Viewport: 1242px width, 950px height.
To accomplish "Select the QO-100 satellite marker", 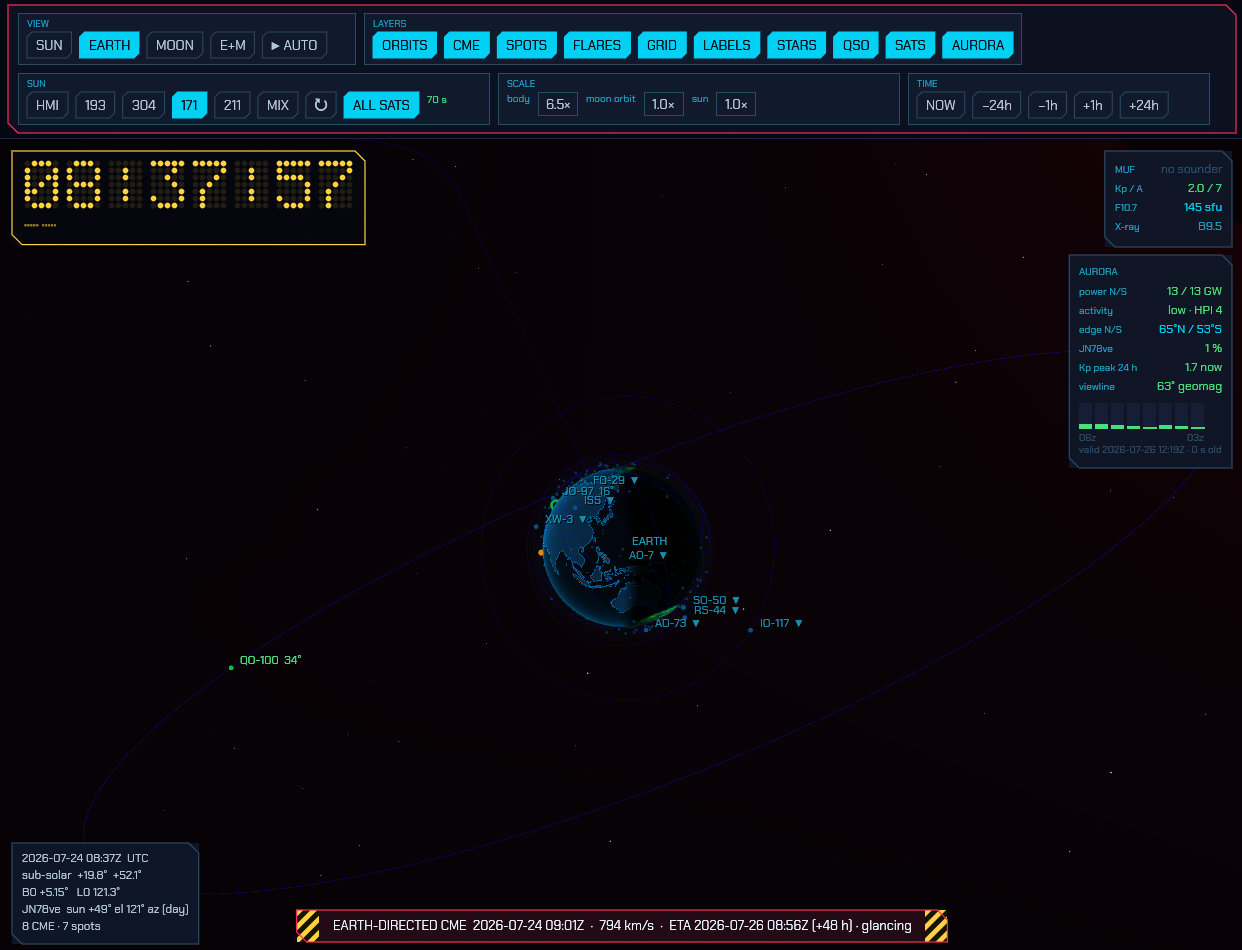I will 231,667.
